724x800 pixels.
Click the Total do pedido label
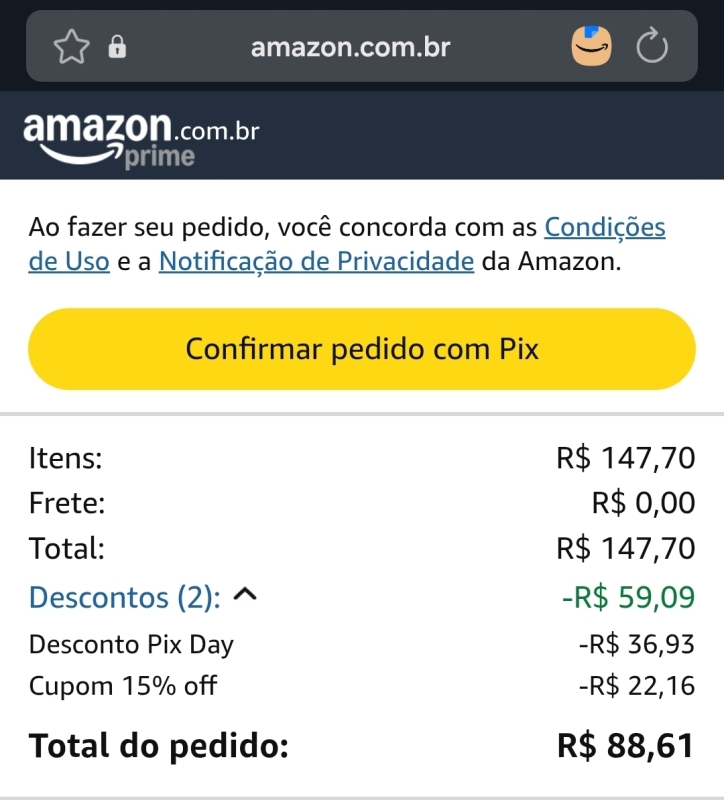(158, 745)
